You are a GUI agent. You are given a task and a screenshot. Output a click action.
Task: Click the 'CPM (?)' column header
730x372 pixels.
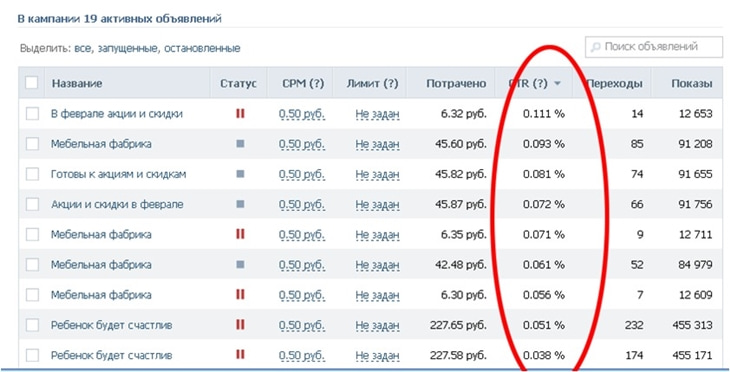tap(303, 84)
